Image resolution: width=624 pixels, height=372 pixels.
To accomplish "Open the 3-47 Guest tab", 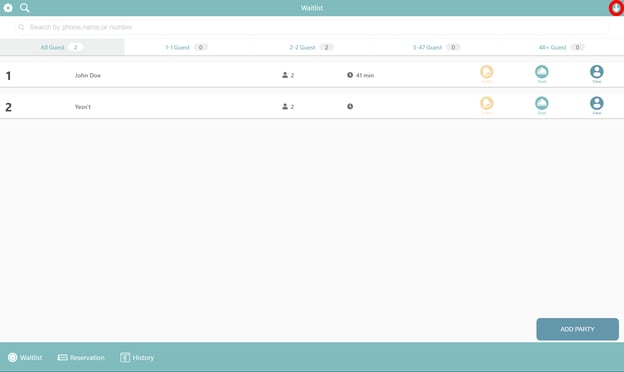I will pyautogui.click(x=436, y=47).
